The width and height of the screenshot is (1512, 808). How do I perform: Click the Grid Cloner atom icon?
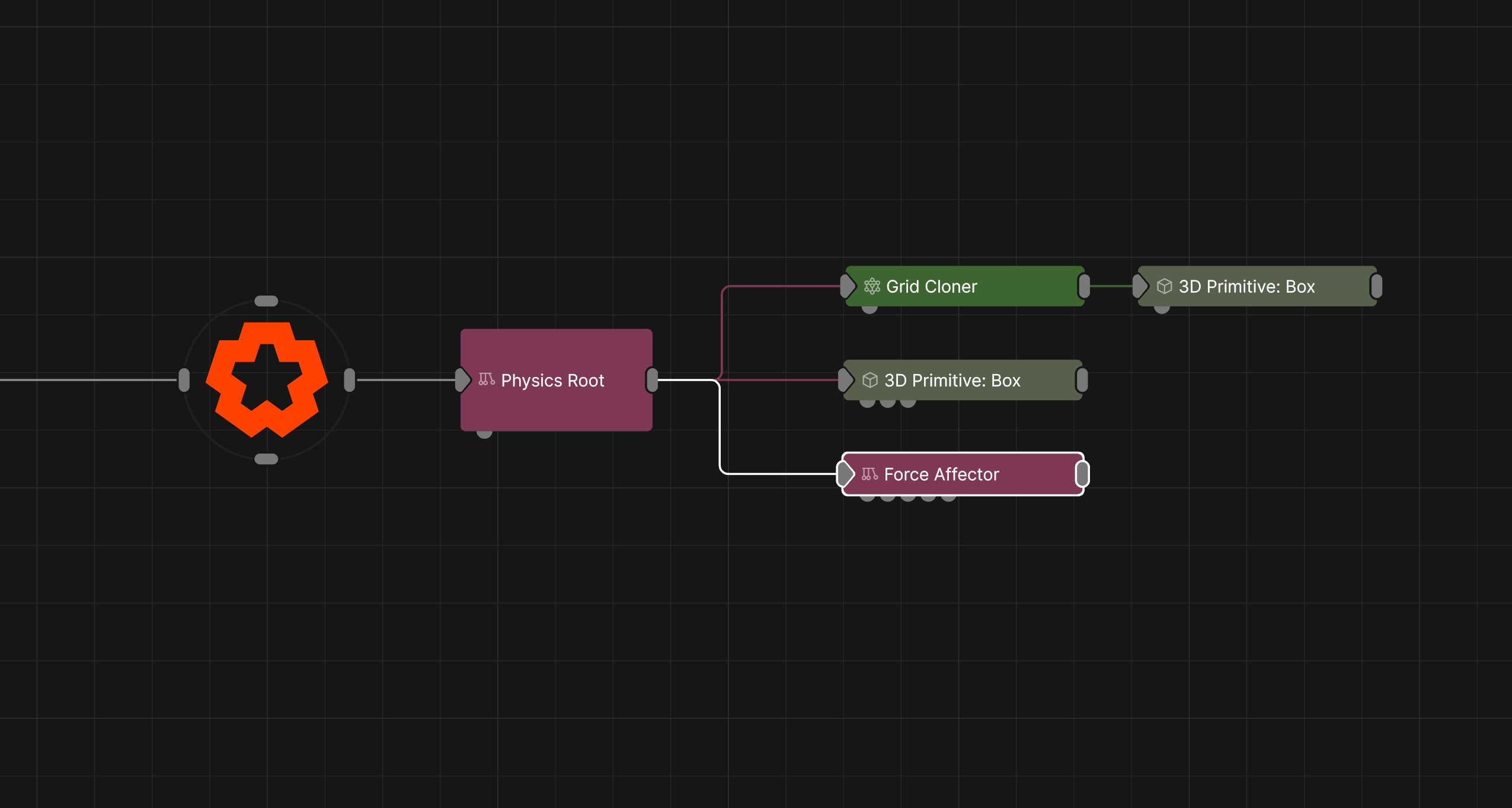point(872,286)
